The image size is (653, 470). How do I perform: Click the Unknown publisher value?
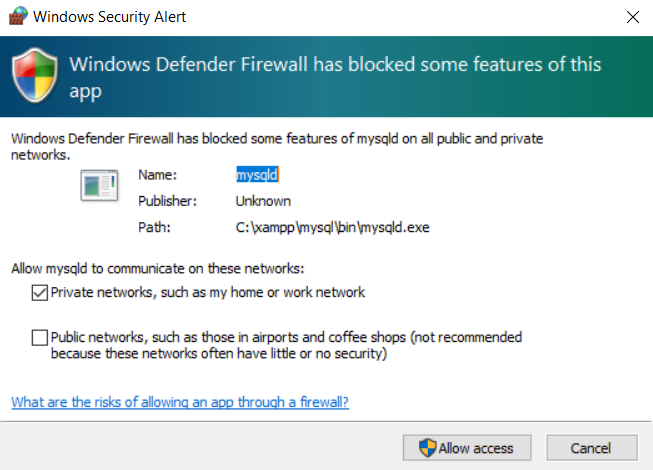click(263, 201)
